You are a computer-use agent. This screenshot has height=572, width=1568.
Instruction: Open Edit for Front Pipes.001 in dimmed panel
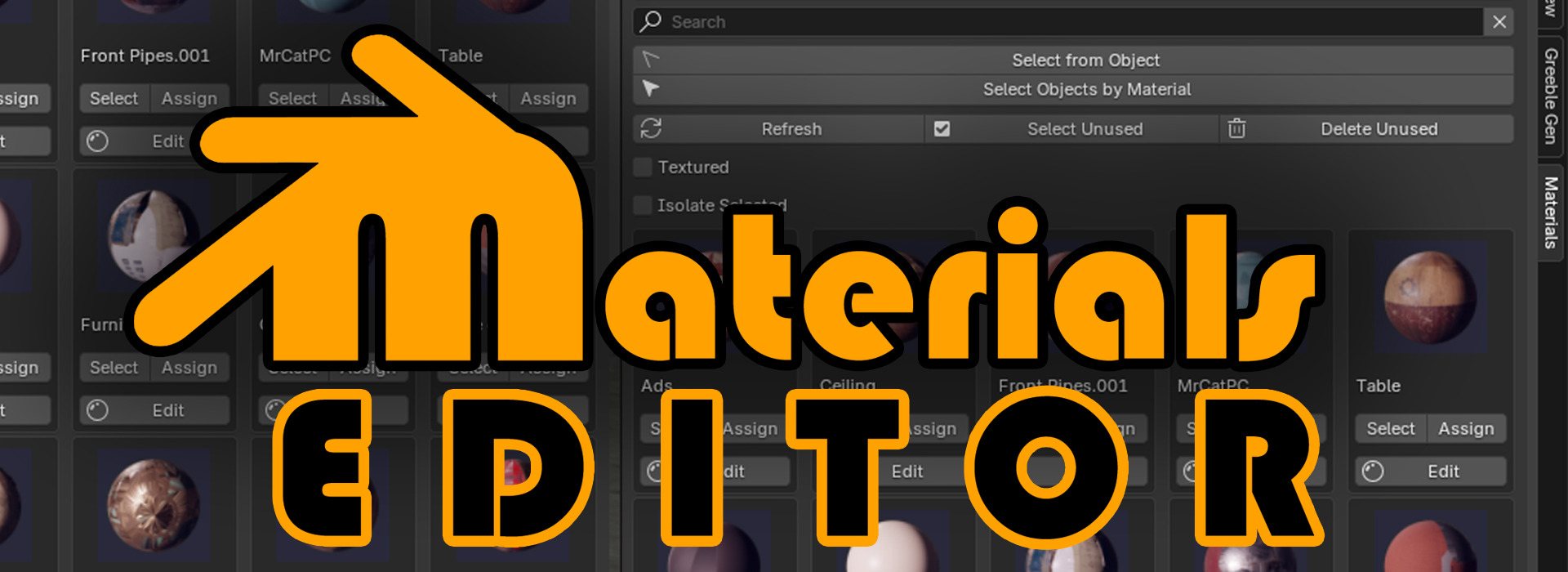[154, 141]
